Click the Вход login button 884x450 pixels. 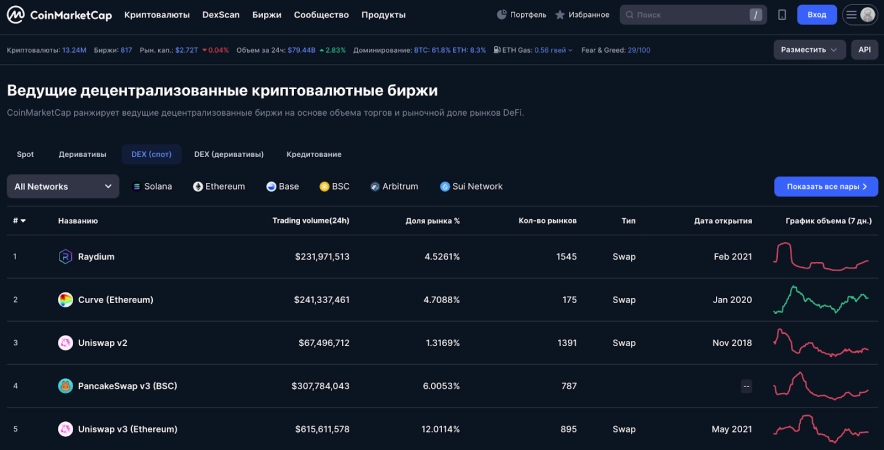(x=816, y=15)
